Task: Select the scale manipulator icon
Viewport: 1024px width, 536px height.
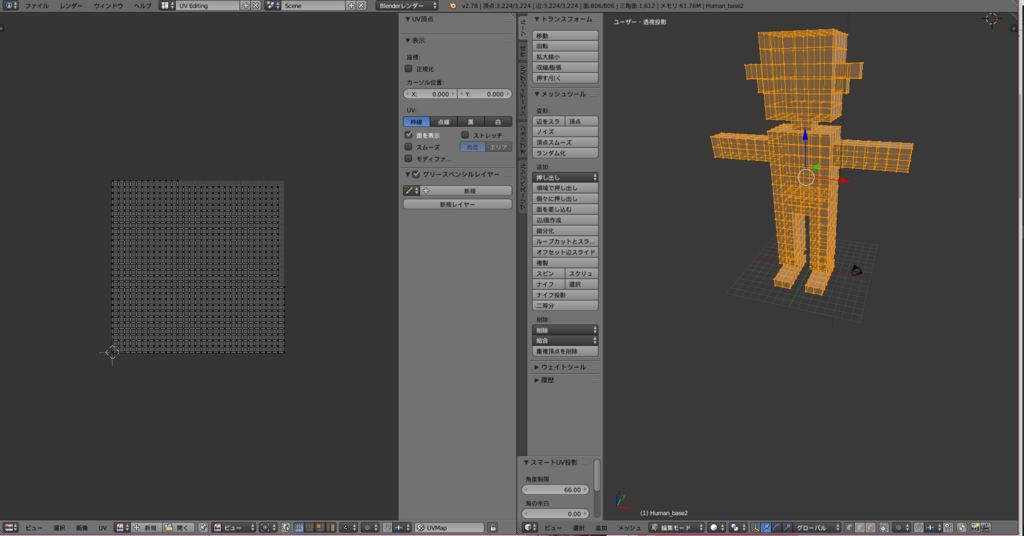Action: click(x=787, y=528)
